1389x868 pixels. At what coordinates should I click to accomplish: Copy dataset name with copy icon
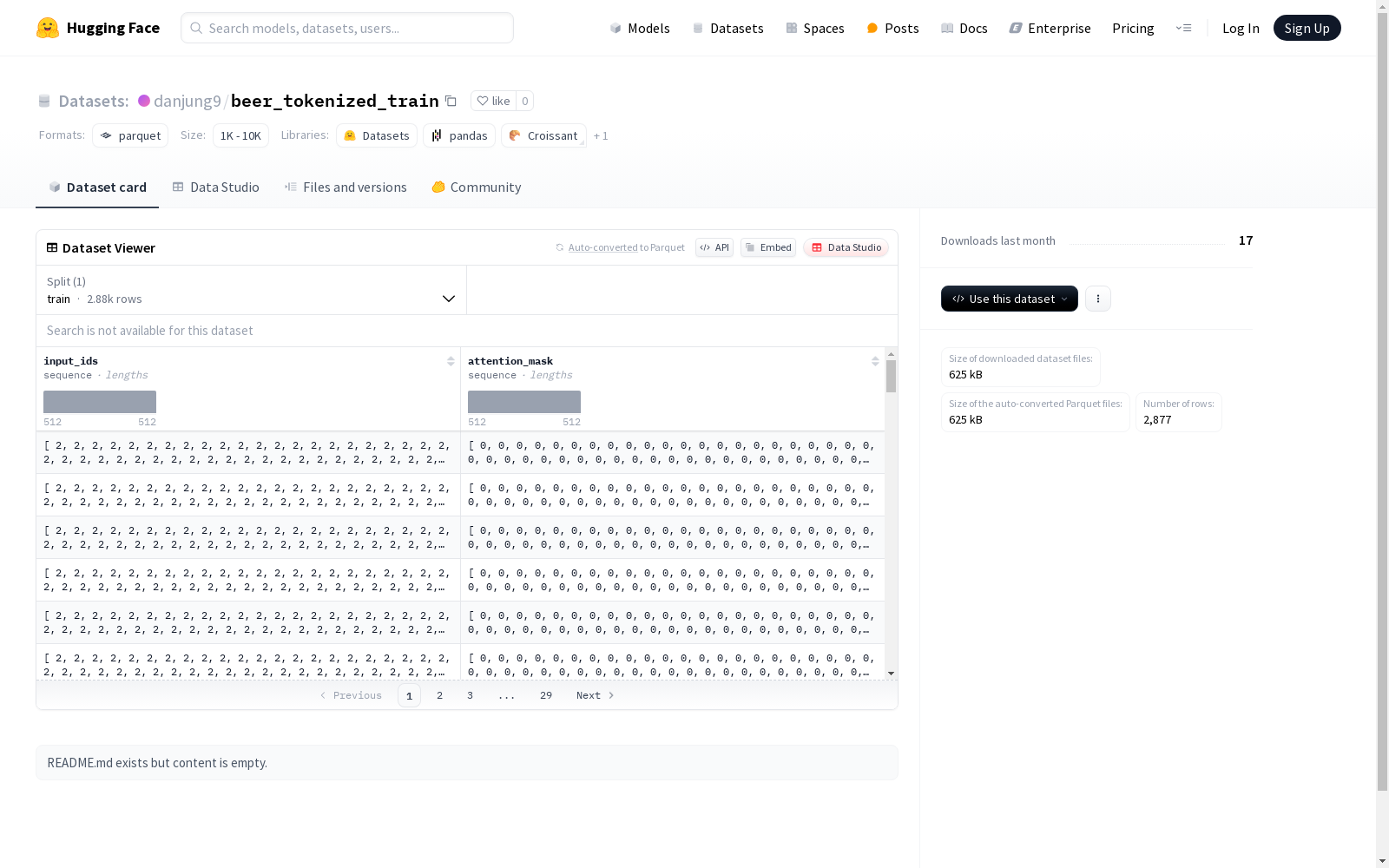pos(451,101)
